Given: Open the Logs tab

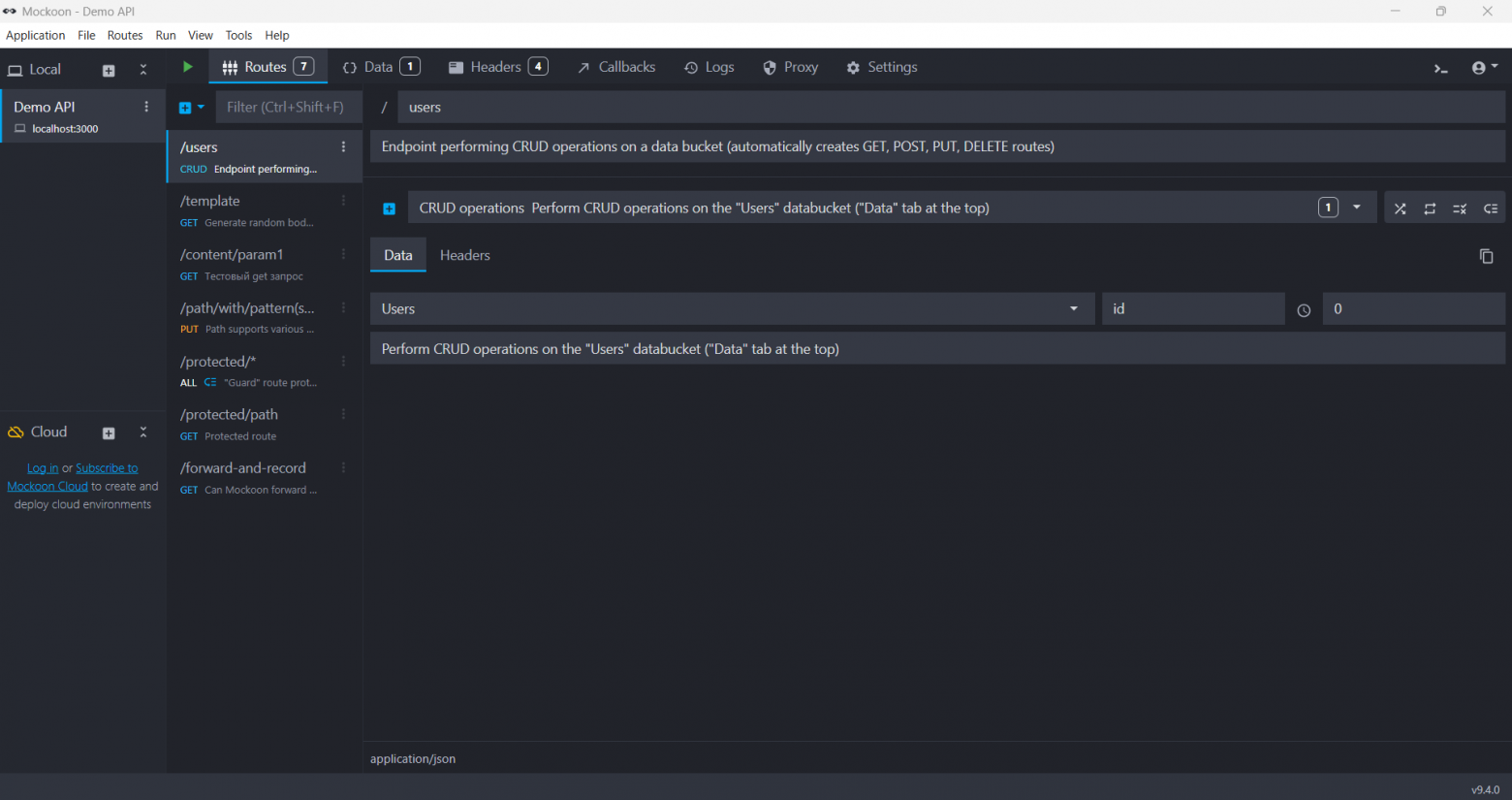Looking at the screenshot, I should click(709, 67).
